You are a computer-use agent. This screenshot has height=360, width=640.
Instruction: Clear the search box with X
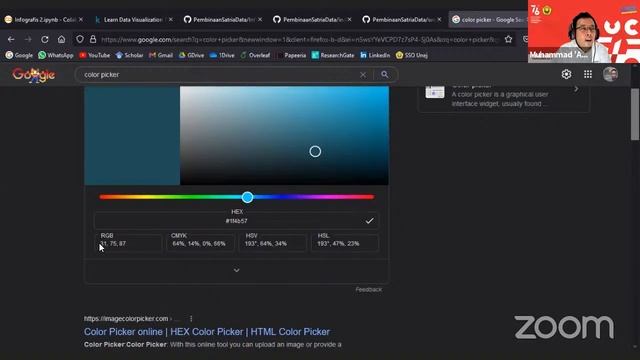pyautogui.click(x=363, y=75)
